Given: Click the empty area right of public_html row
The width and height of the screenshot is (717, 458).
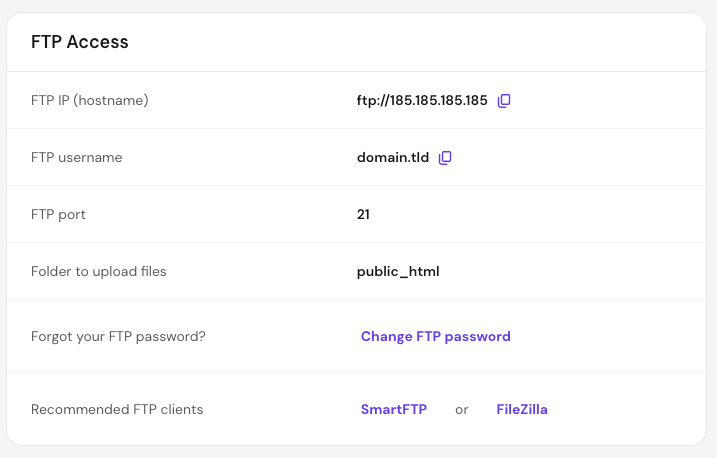Looking at the screenshot, I should pyautogui.click(x=572, y=272).
